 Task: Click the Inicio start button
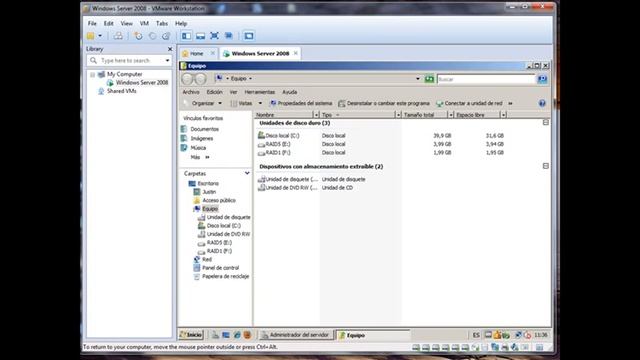coord(191,335)
